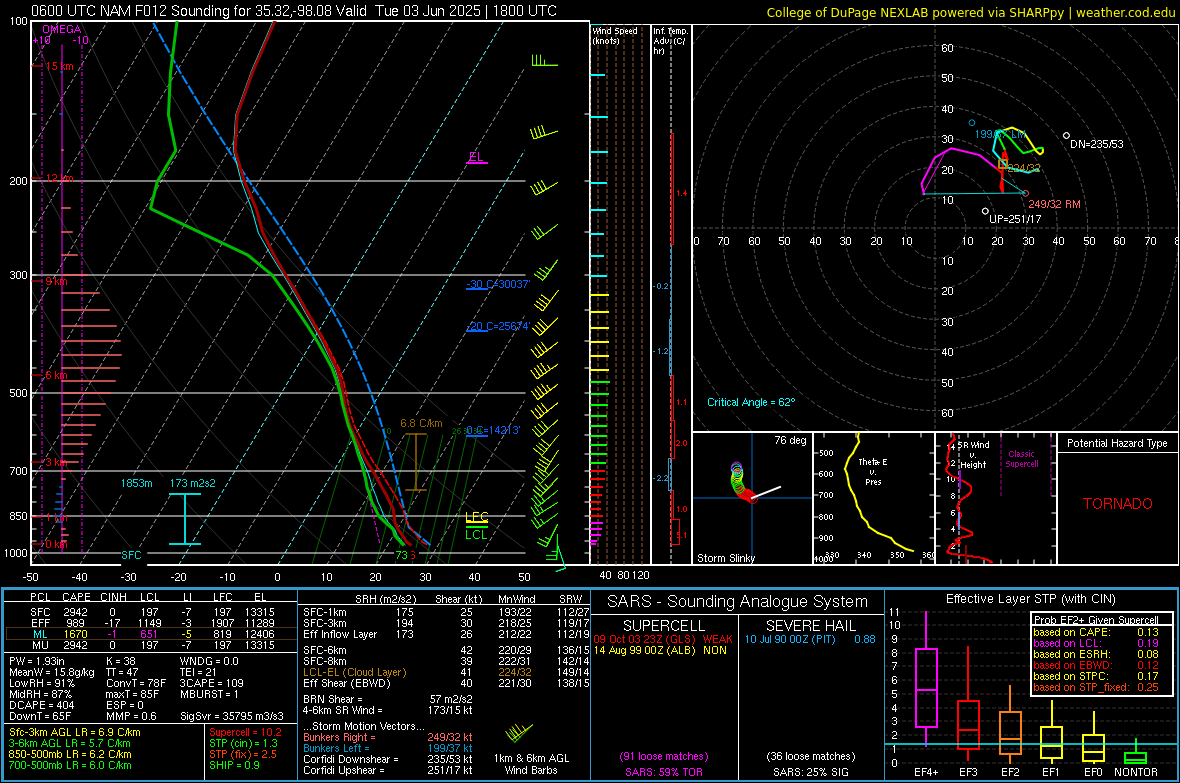Click '1km & 6km AGL Wind Barbs' caption
The width and height of the screenshot is (1180, 783).
(x=531, y=764)
